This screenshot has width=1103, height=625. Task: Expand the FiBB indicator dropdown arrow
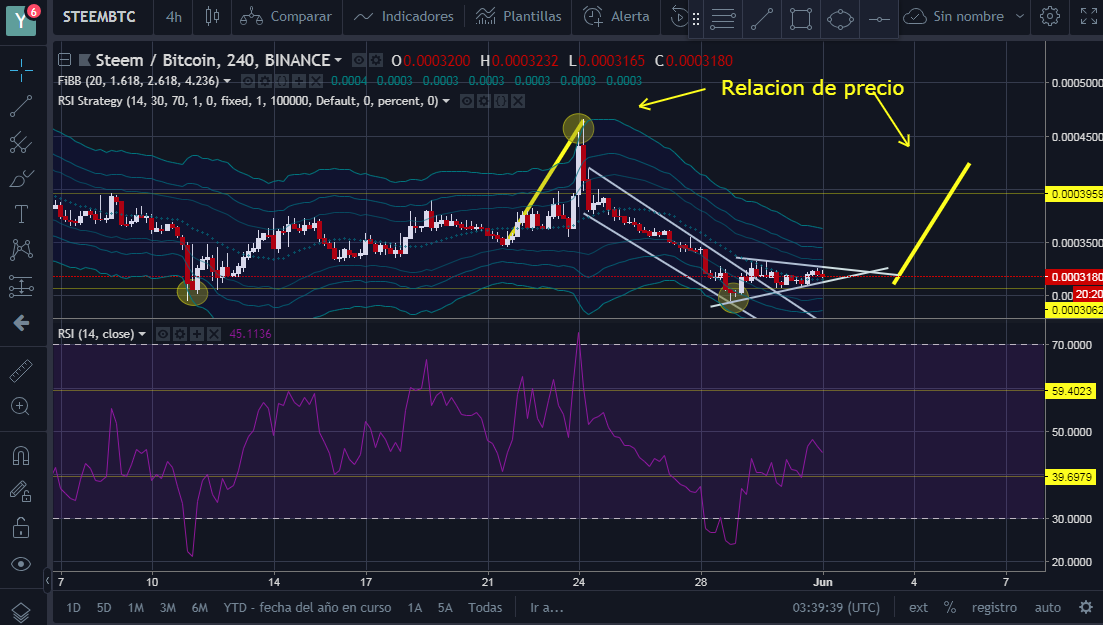pos(227,81)
